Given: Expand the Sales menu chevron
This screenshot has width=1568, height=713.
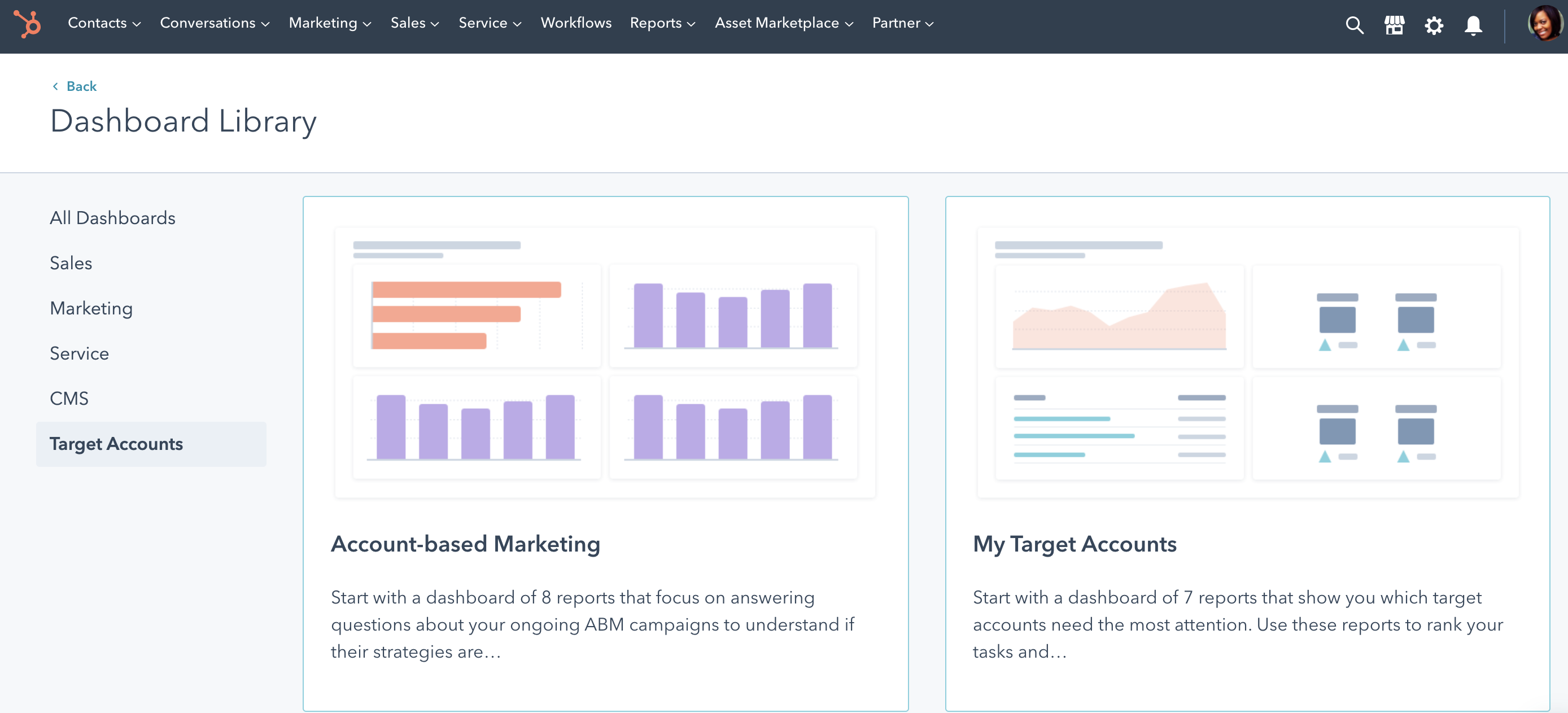Looking at the screenshot, I should [414, 23].
